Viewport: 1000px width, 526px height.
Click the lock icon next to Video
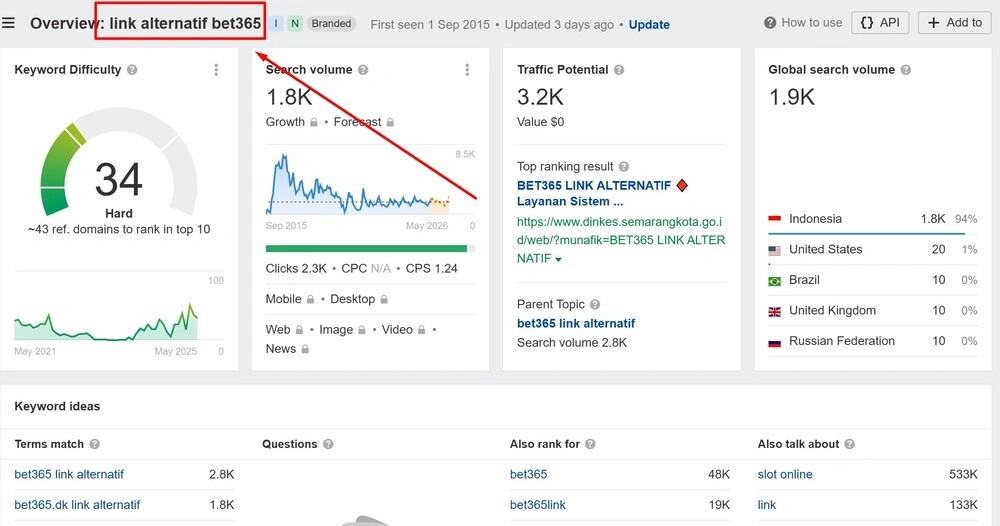pyautogui.click(x=421, y=330)
